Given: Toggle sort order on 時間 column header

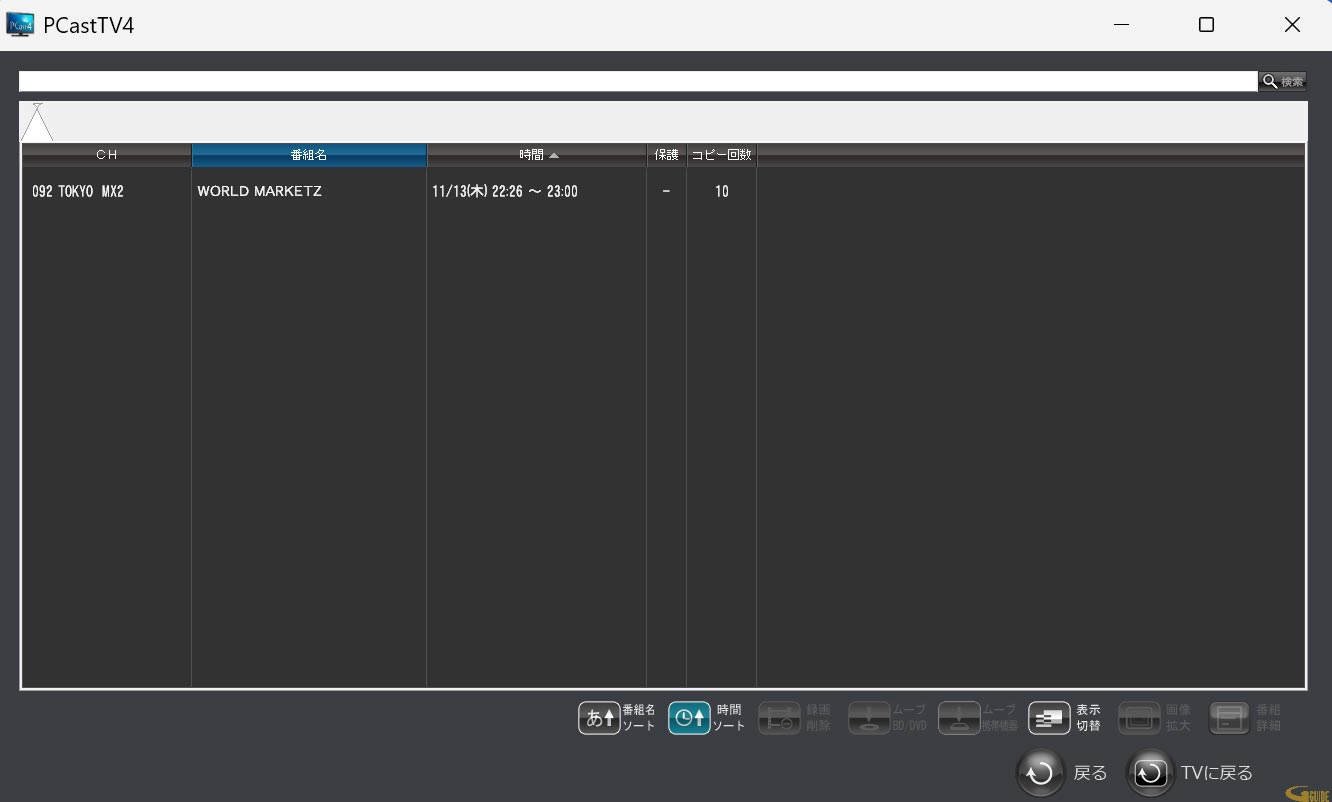Looking at the screenshot, I should (537, 155).
